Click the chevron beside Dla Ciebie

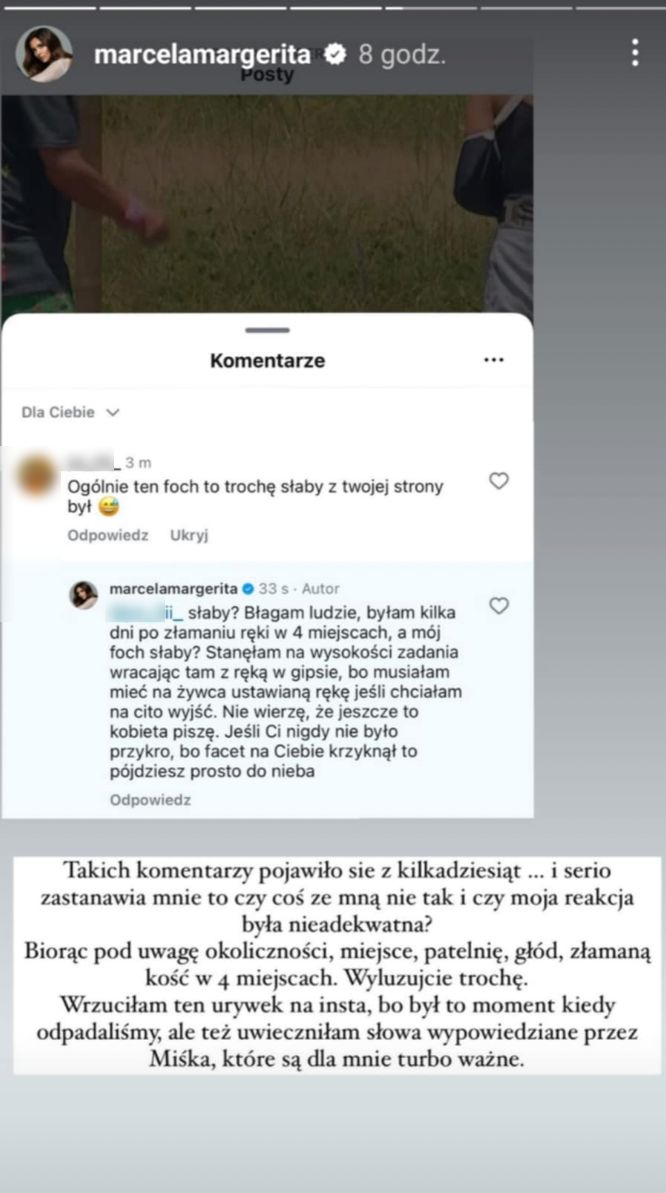pos(113,412)
